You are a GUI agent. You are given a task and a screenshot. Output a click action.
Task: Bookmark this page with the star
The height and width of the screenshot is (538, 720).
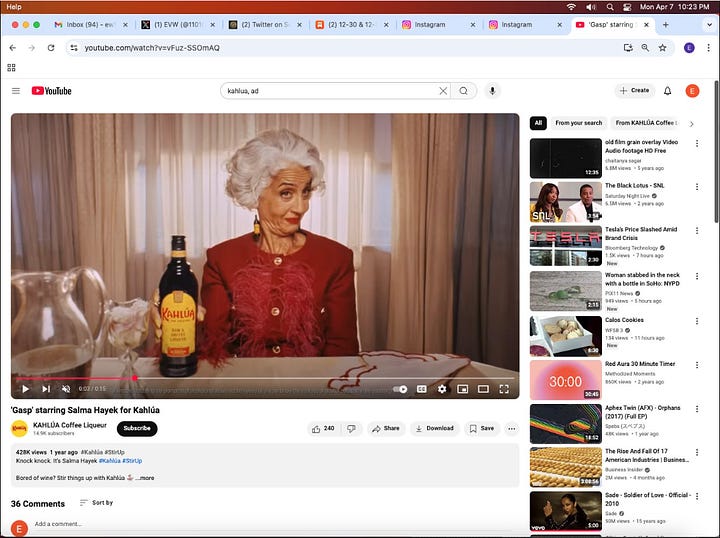pyautogui.click(x=663, y=48)
